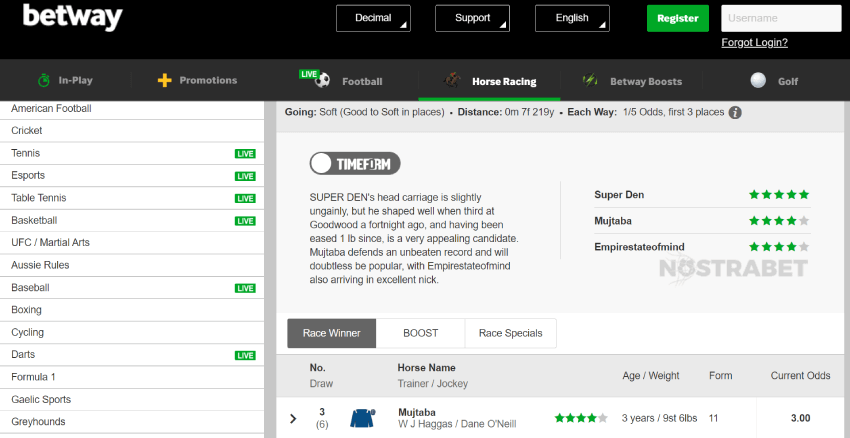Click the Golf ball icon

[758, 80]
